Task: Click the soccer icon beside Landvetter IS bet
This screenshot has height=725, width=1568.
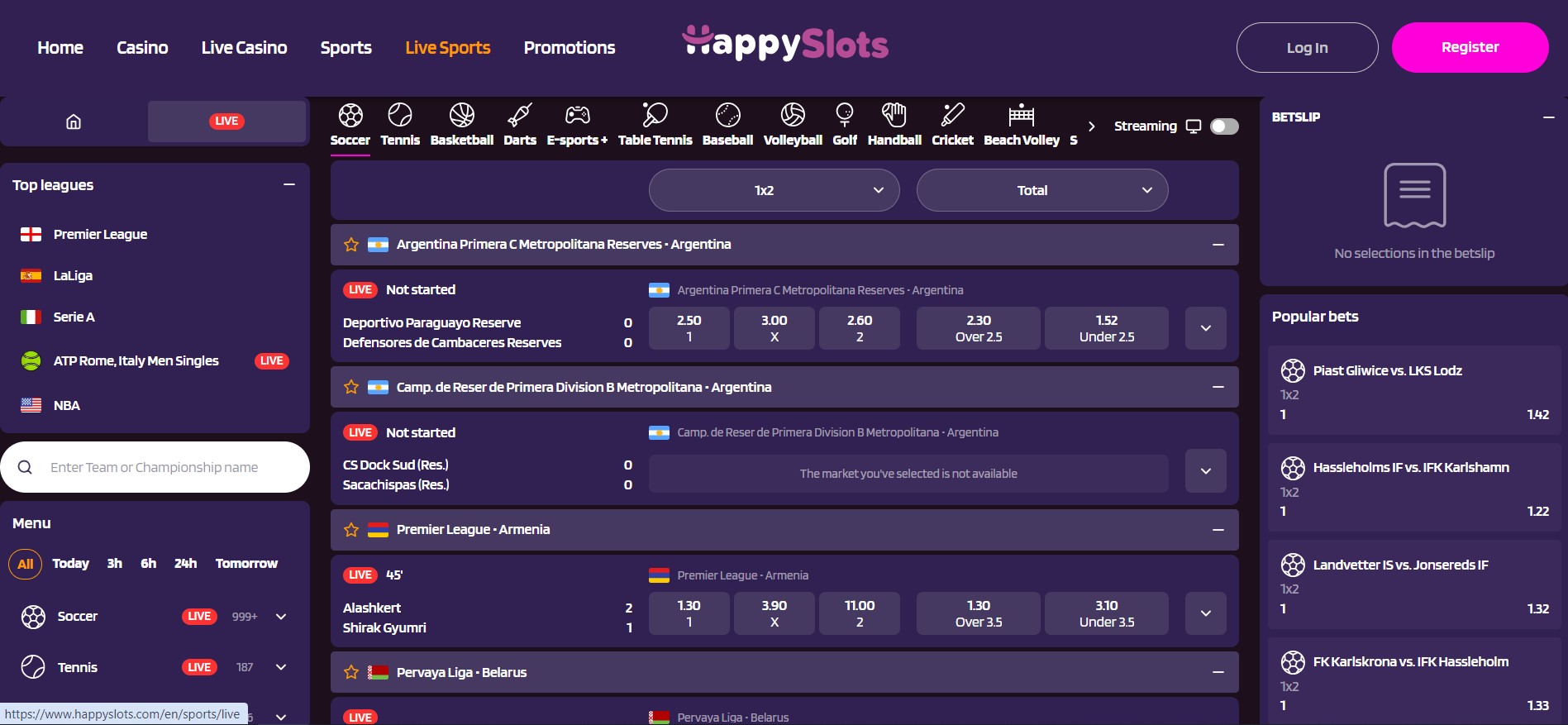Action: pyautogui.click(x=1293, y=565)
